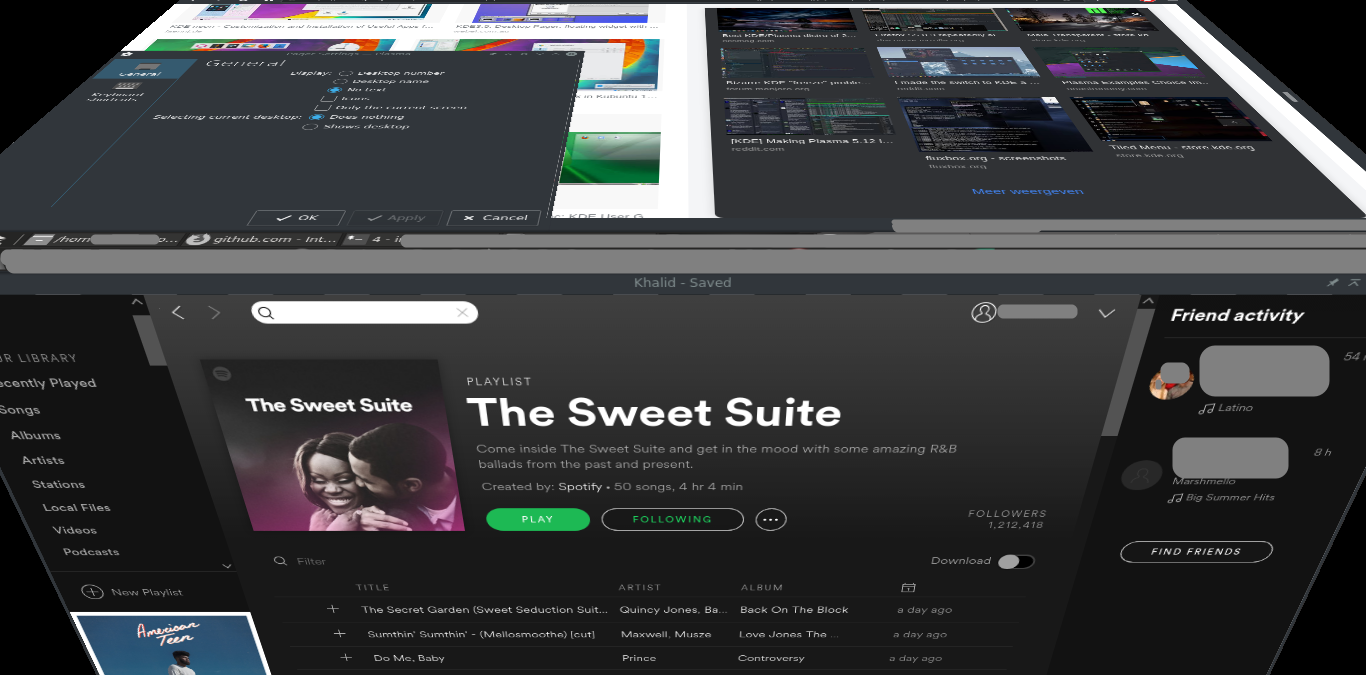Add Sumthin' Sumthin' with its plus icon
The width and height of the screenshot is (1366, 675).
(340, 634)
